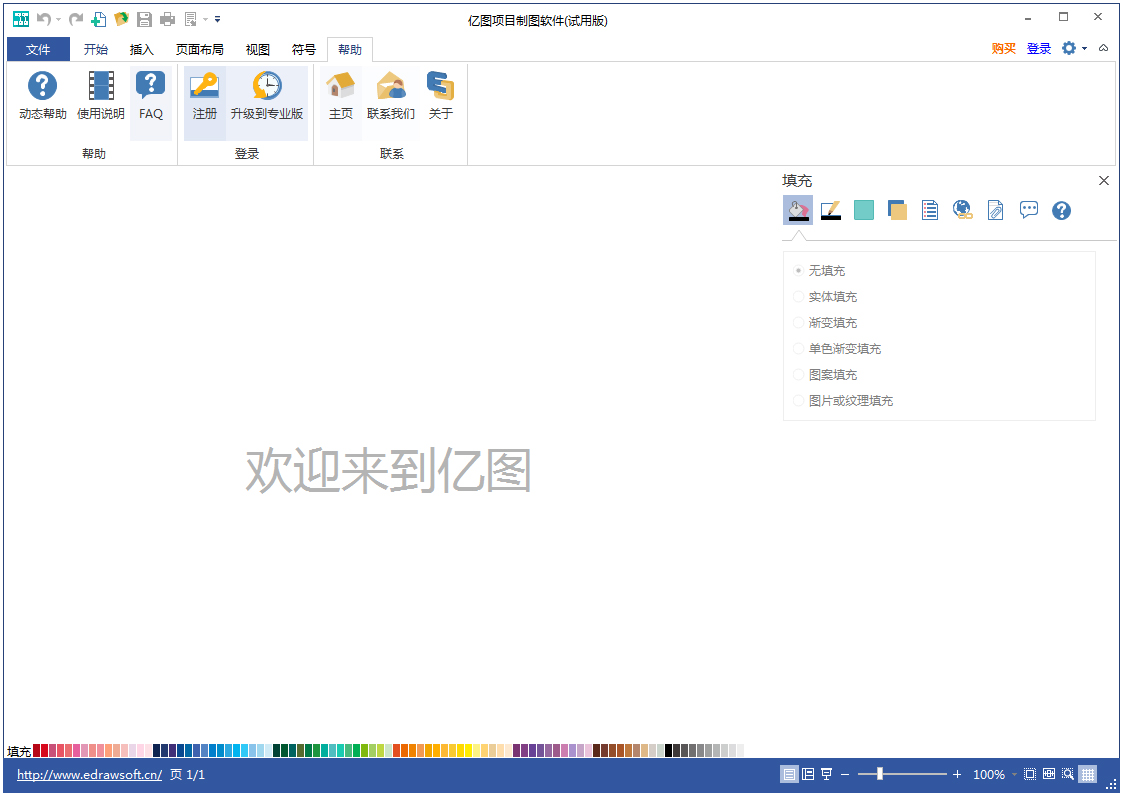Viewport: 1122px width, 795px height.
Task: Switch to the 符号 ribbon tab
Action: [303, 49]
